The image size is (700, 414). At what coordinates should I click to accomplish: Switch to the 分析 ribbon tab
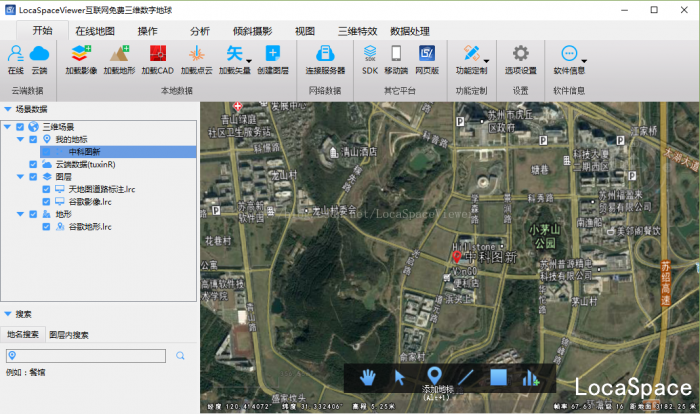pyautogui.click(x=200, y=31)
